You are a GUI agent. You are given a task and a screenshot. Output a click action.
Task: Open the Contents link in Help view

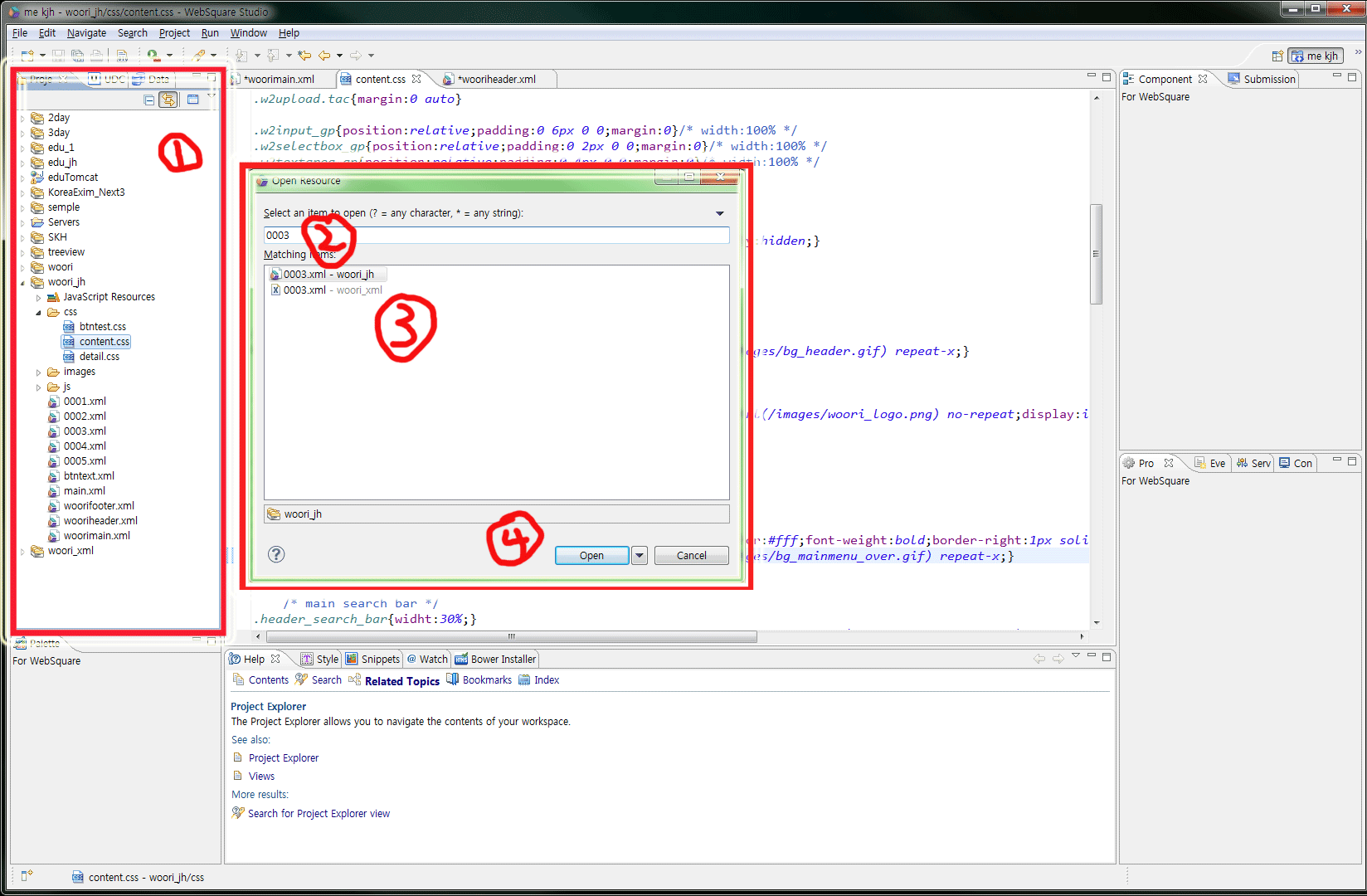[260, 680]
